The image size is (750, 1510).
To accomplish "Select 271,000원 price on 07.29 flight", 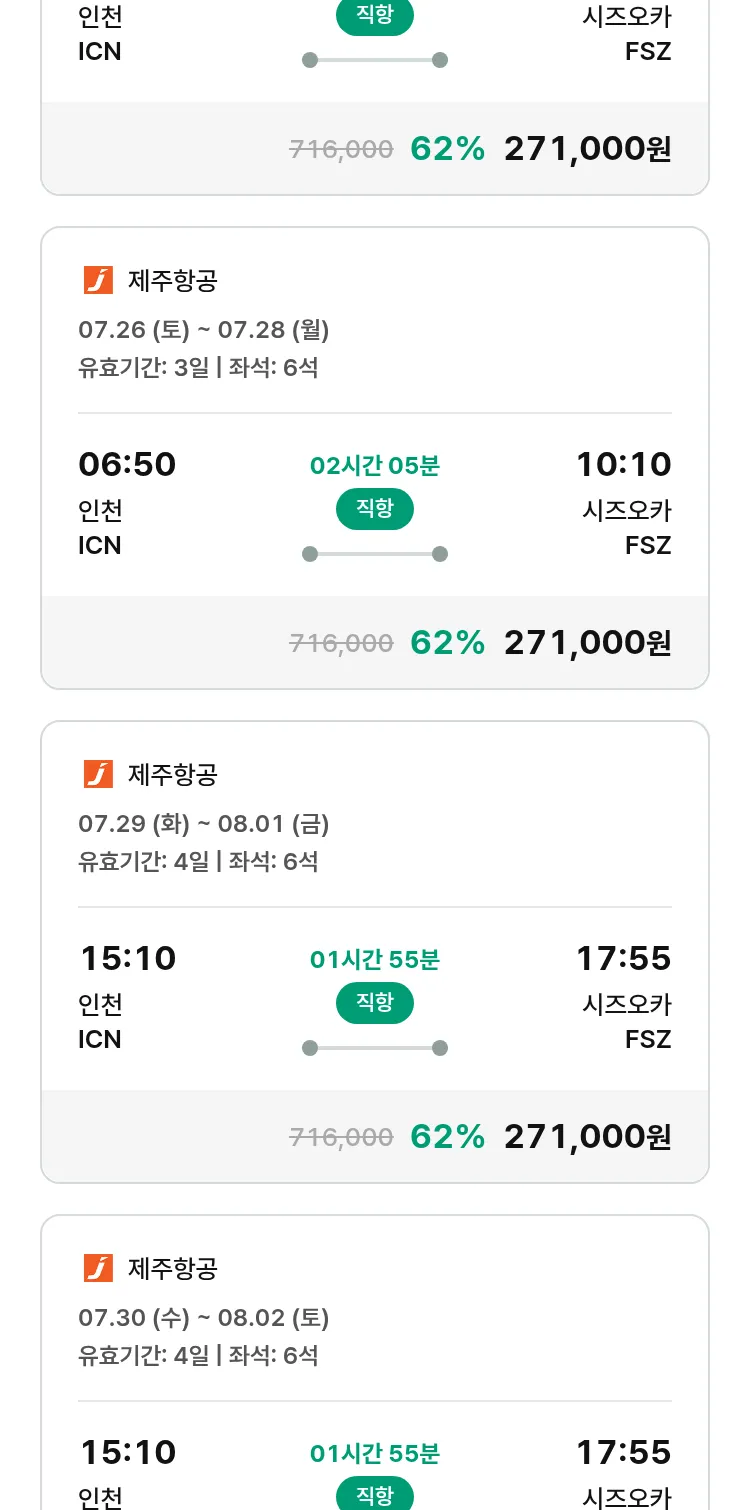I will [x=588, y=1136].
